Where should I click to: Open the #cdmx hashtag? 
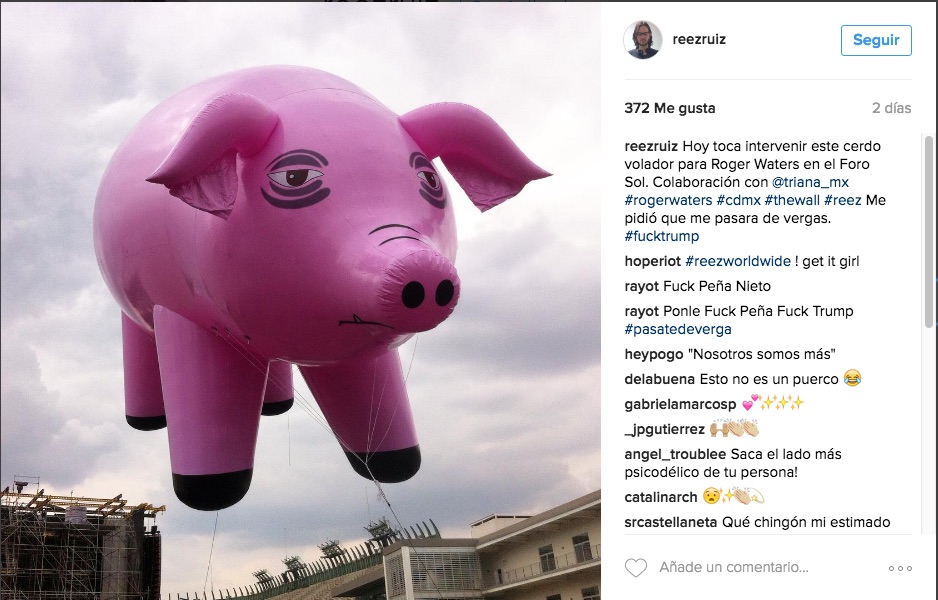[738, 200]
